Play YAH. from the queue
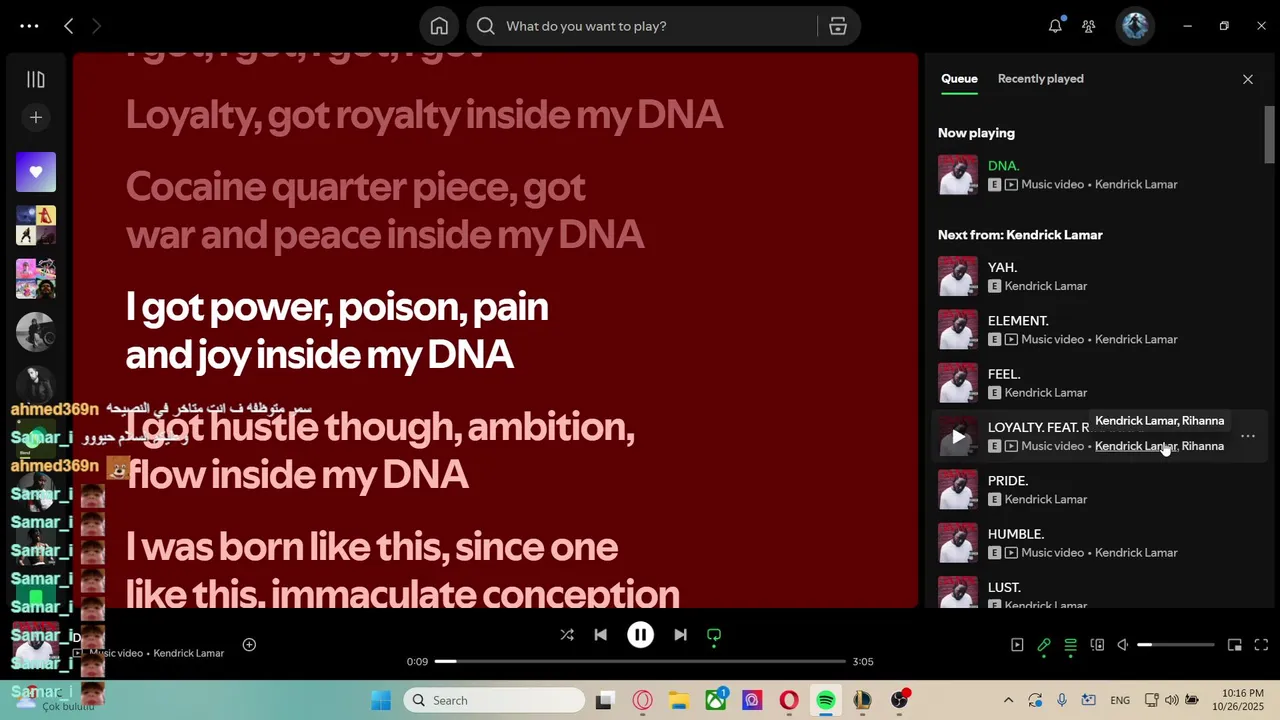 pyautogui.click(x=1098, y=276)
